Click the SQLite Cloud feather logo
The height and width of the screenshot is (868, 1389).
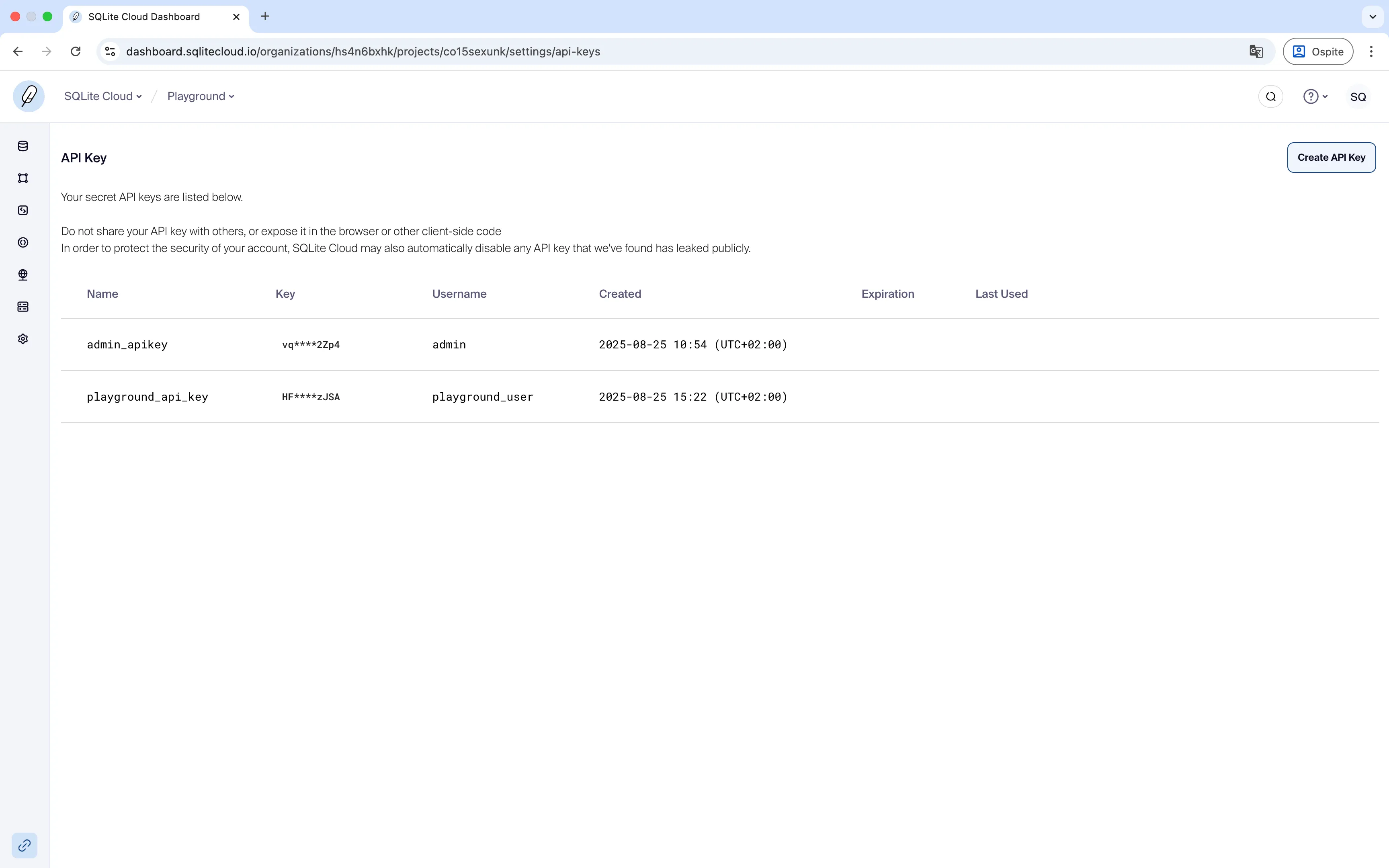[x=29, y=96]
